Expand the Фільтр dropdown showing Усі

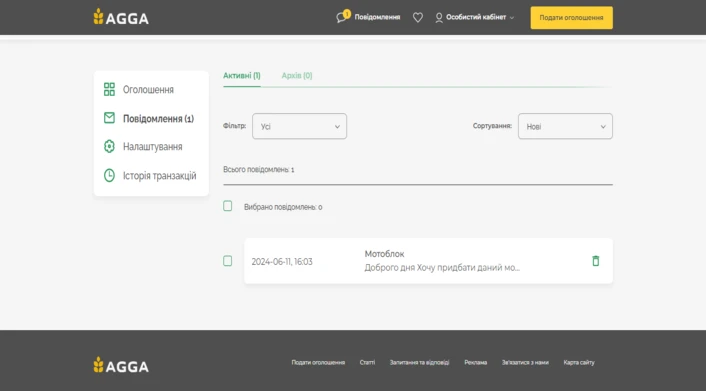pos(299,126)
